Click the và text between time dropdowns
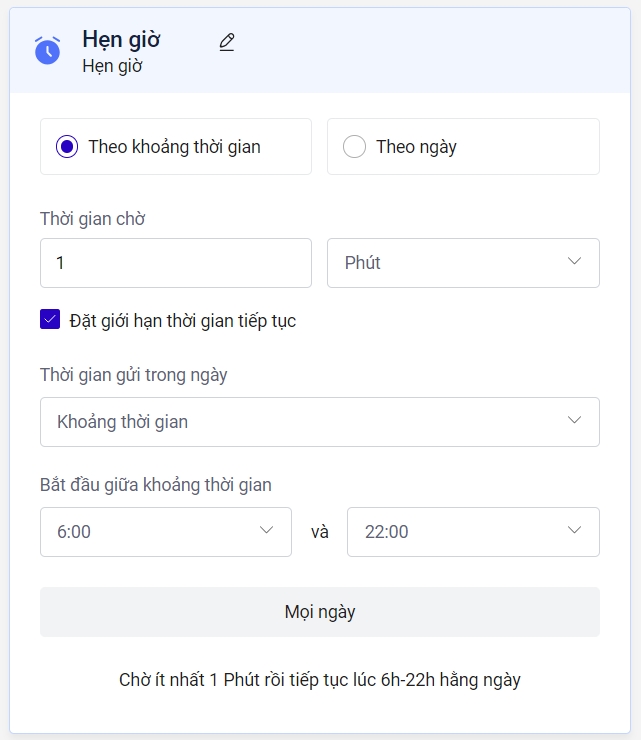641x740 pixels. tap(320, 532)
